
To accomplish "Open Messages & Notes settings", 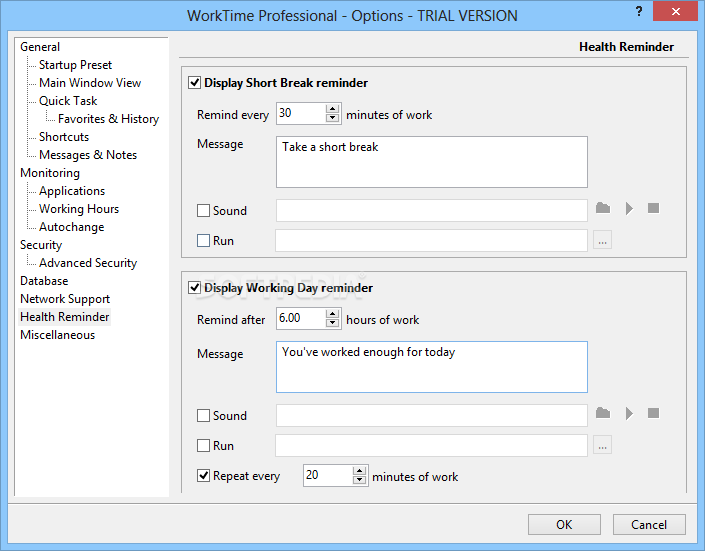I will click(88, 155).
